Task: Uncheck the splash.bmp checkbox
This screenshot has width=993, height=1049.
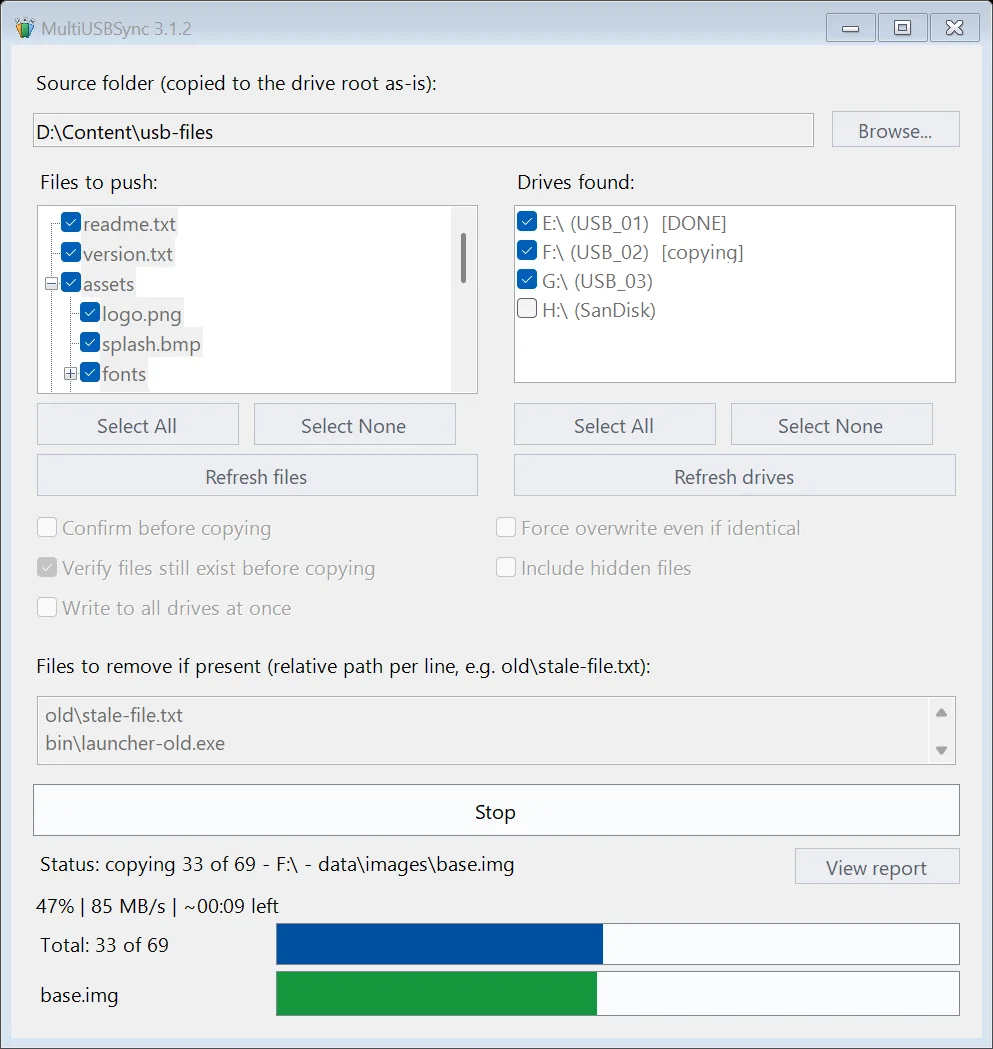Action: [90, 343]
